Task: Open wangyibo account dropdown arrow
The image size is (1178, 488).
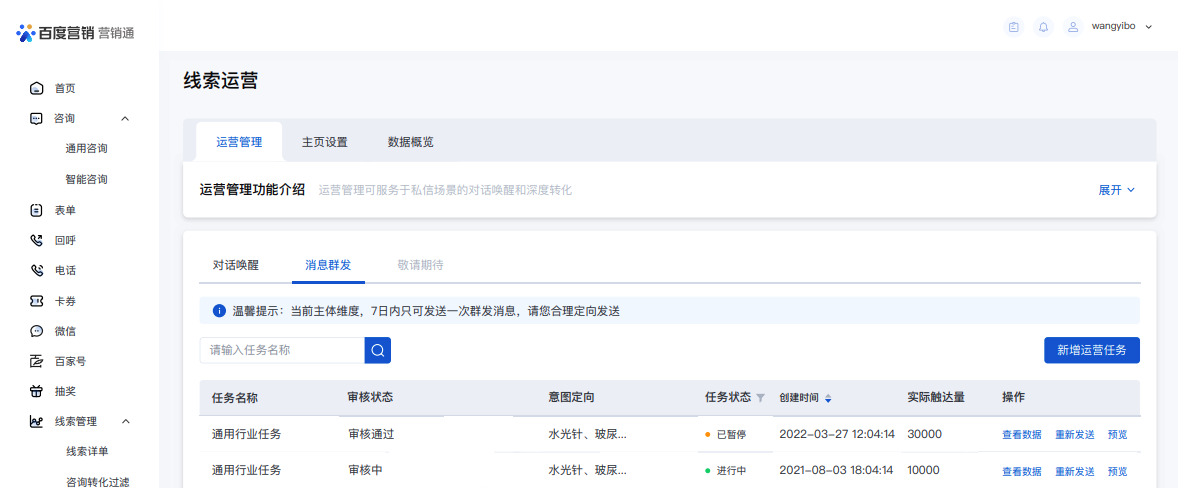Action: pyautogui.click(x=1149, y=27)
